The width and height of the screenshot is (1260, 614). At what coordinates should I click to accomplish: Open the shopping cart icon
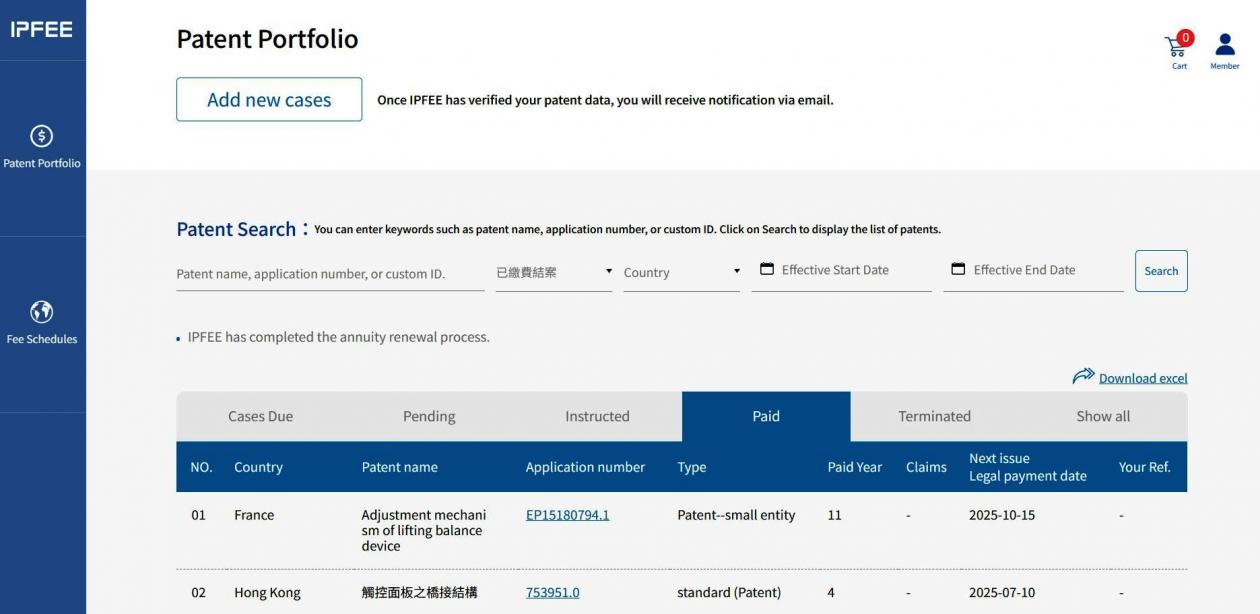coord(1176,46)
